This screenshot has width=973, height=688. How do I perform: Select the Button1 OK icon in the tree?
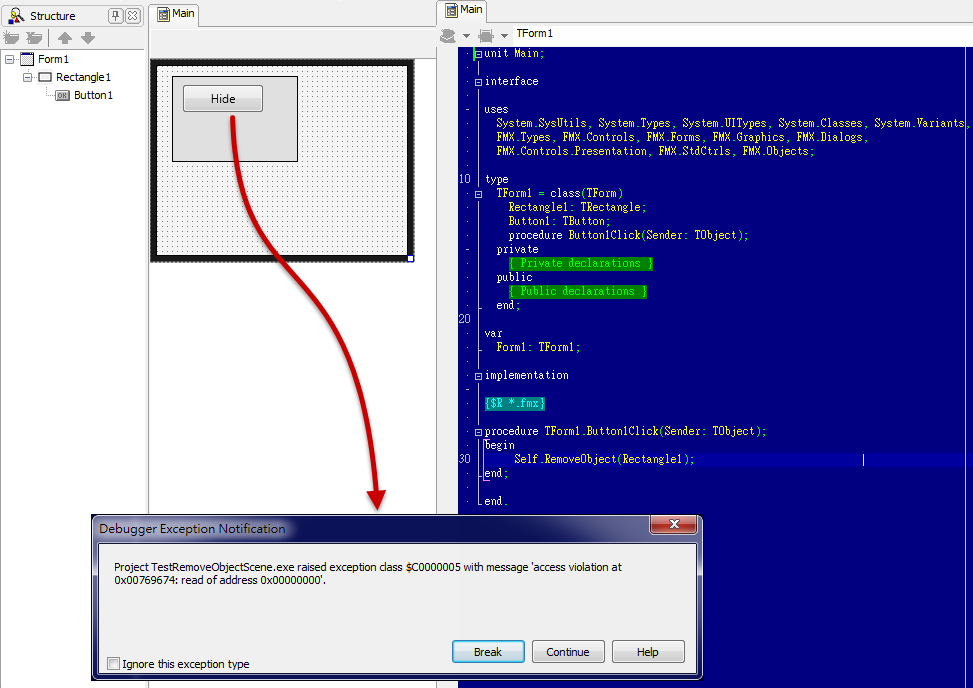point(62,96)
